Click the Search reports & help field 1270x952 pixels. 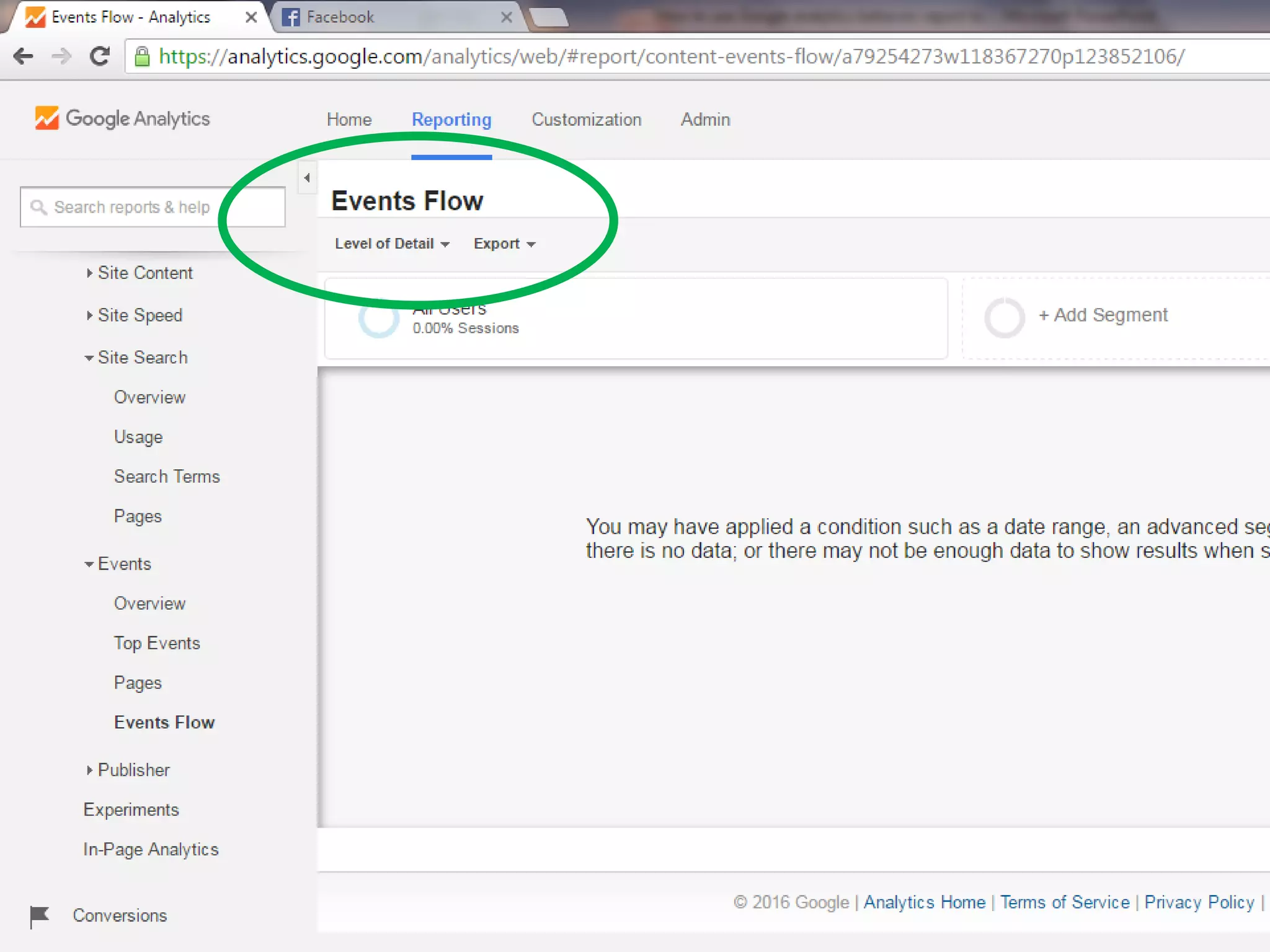[x=152, y=207]
